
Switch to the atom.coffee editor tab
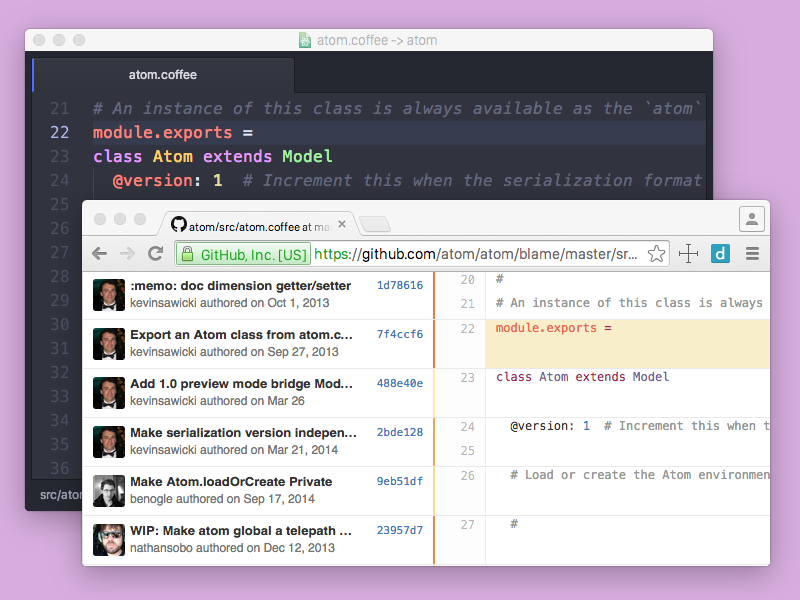[163, 74]
